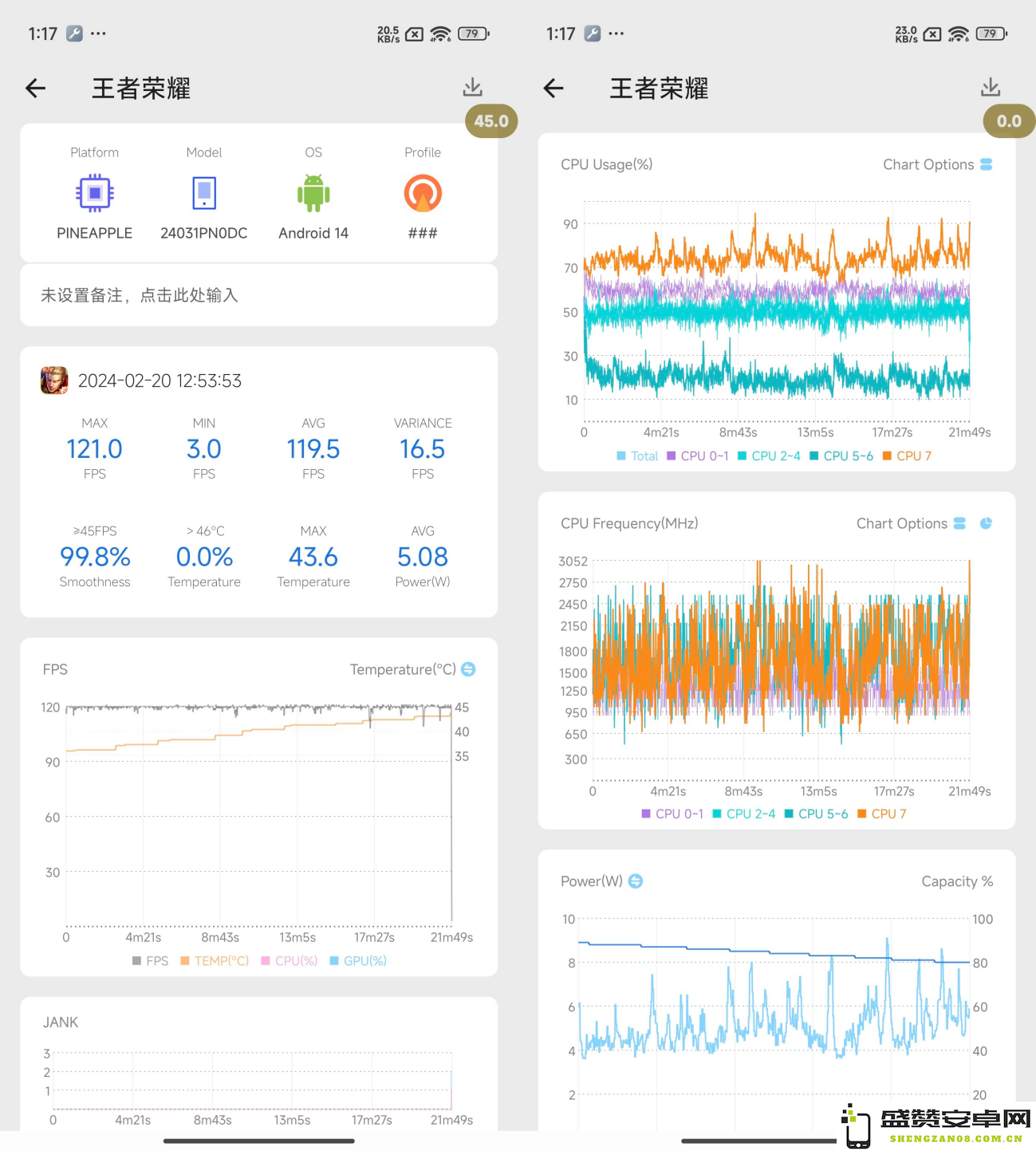1036x1151 pixels.
Task: Tap the Android 14 robot icon
Action: 313,193
